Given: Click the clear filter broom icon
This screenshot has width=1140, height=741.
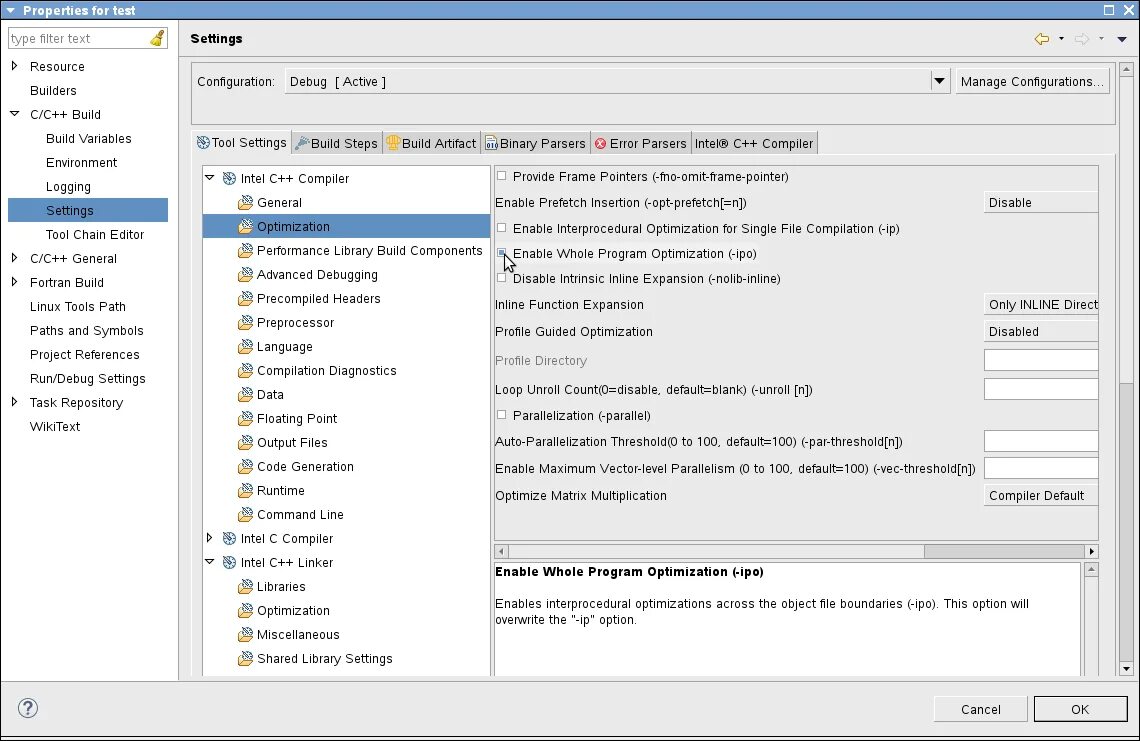Looking at the screenshot, I should [157, 39].
